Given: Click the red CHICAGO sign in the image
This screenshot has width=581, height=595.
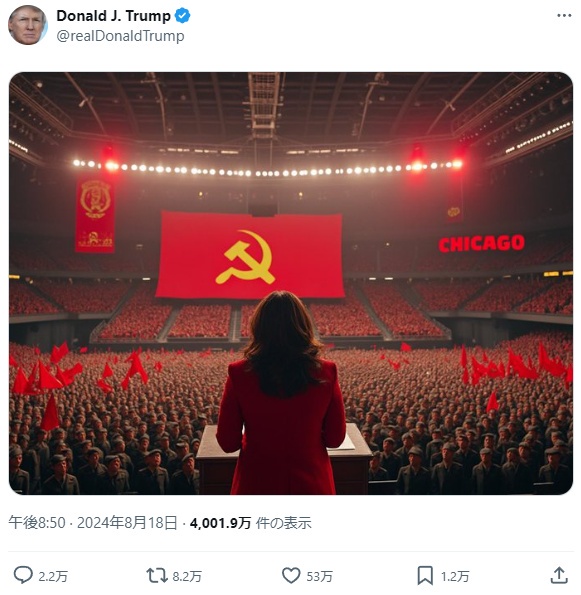Looking at the screenshot, I should tap(482, 244).
